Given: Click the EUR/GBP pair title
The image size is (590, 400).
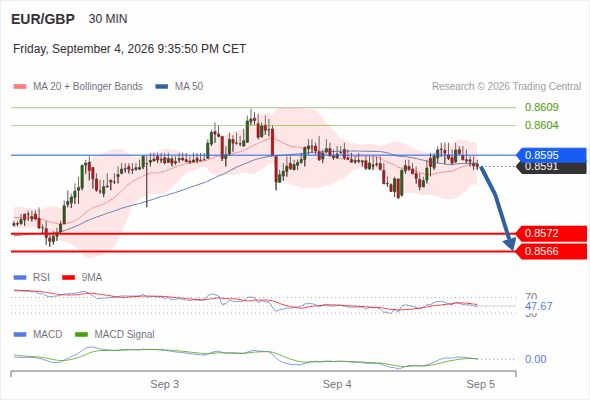Looking at the screenshot, I should click(x=43, y=19).
